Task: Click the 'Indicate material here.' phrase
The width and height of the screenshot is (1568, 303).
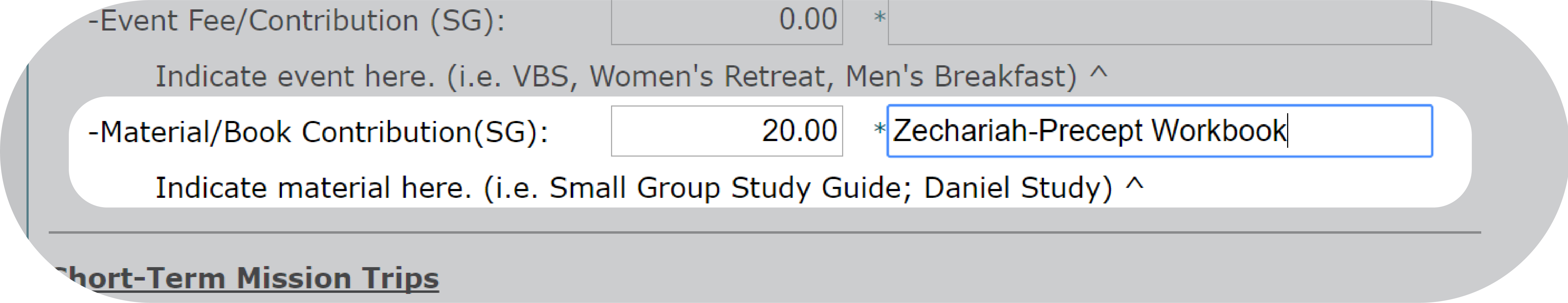Action: click(314, 187)
